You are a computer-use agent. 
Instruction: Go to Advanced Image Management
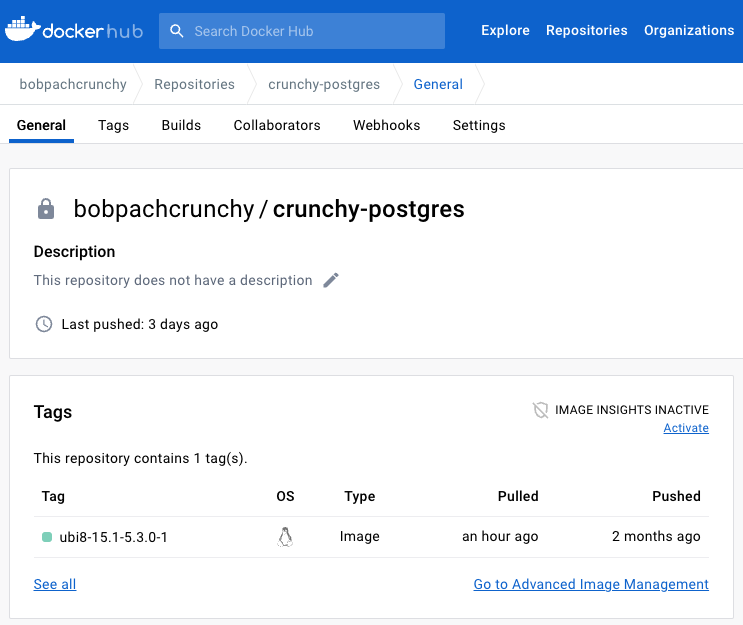pyautogui.click(x=591, y=584)
